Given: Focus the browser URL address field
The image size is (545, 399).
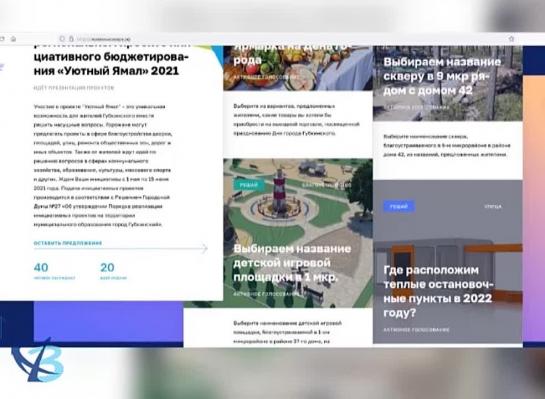Looking at the screenshot, I should (278, 39).
